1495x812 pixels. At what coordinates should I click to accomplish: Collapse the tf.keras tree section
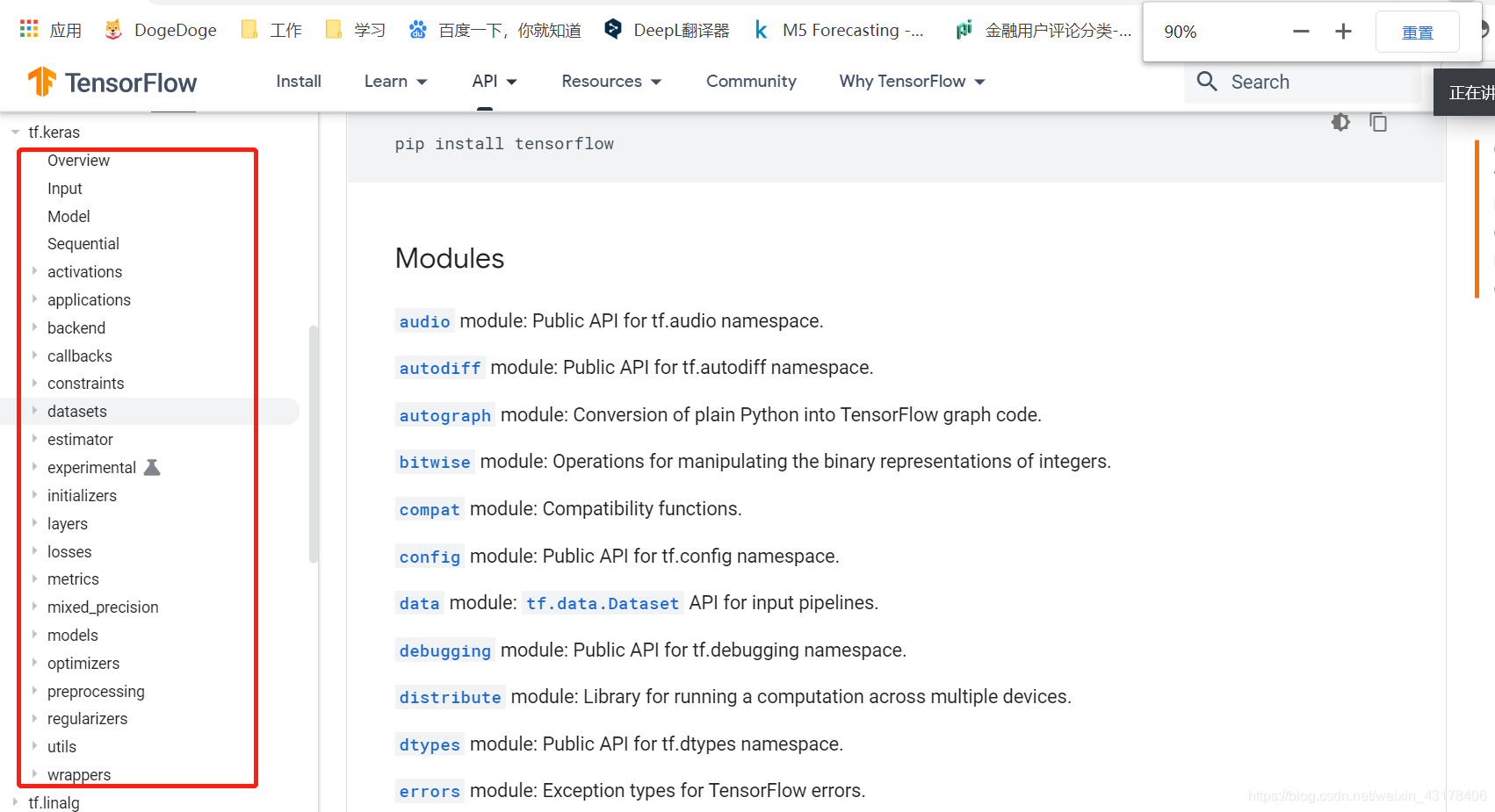tap(15, 133)
